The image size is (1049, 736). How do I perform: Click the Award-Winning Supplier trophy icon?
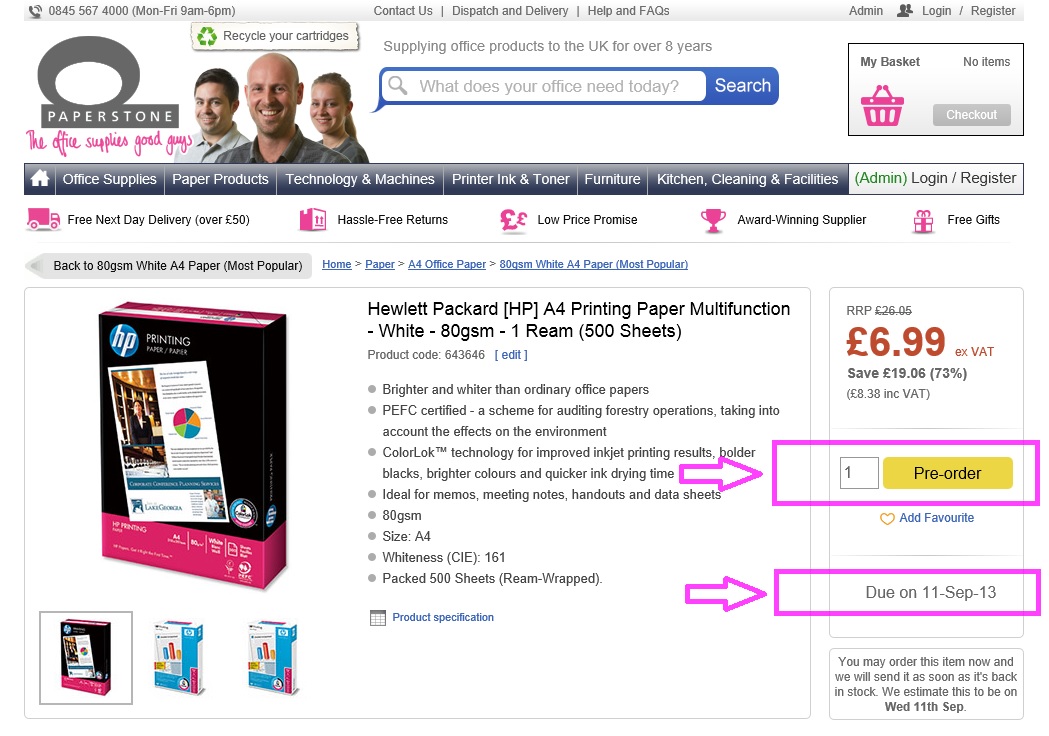pos(713,220)
